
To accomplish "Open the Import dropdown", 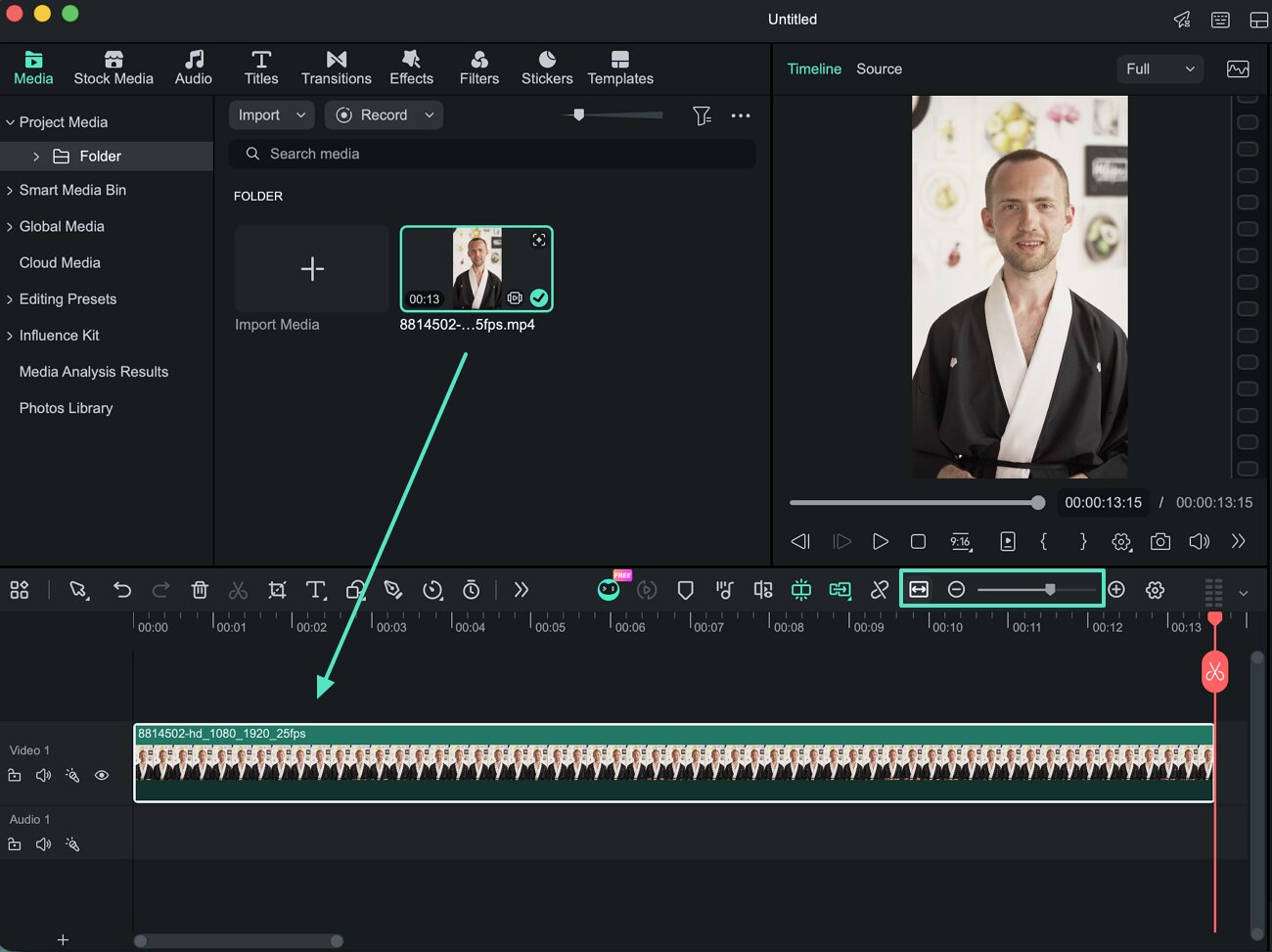I will tap(271, 115).
